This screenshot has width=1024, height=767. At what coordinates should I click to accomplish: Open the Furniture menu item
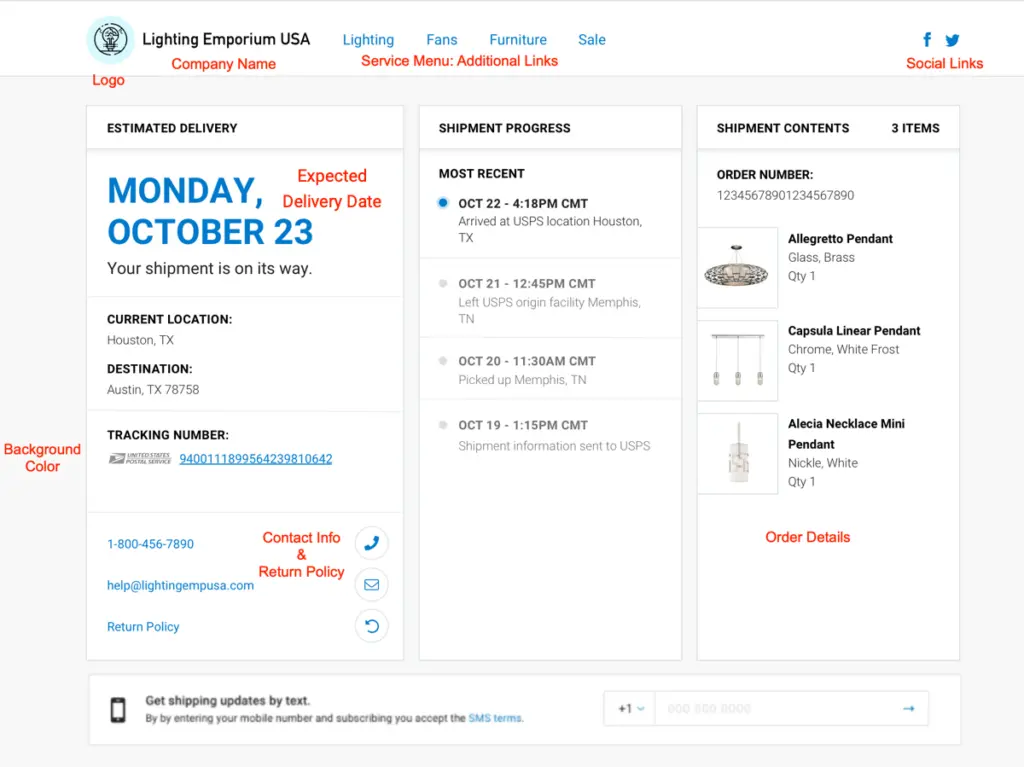coord(518,40)
